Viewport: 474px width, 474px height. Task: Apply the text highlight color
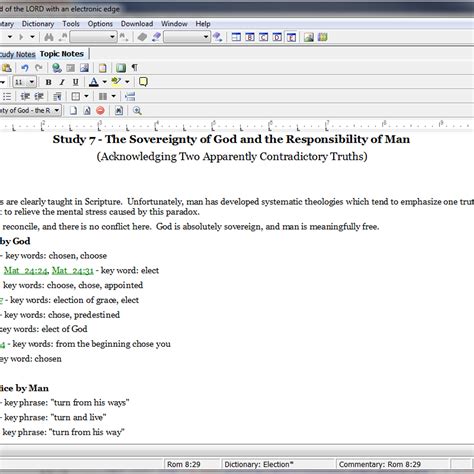click(116, 82)
